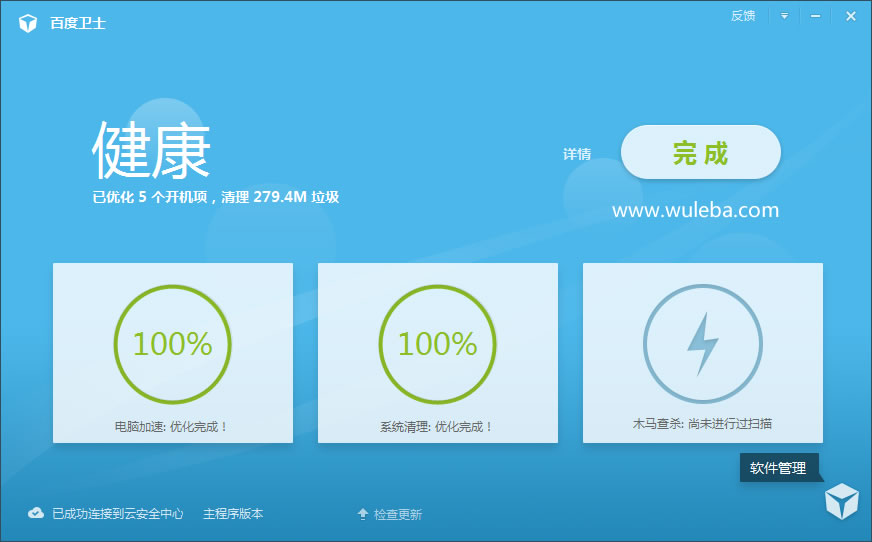Click the 完成 button

(701, 152)
